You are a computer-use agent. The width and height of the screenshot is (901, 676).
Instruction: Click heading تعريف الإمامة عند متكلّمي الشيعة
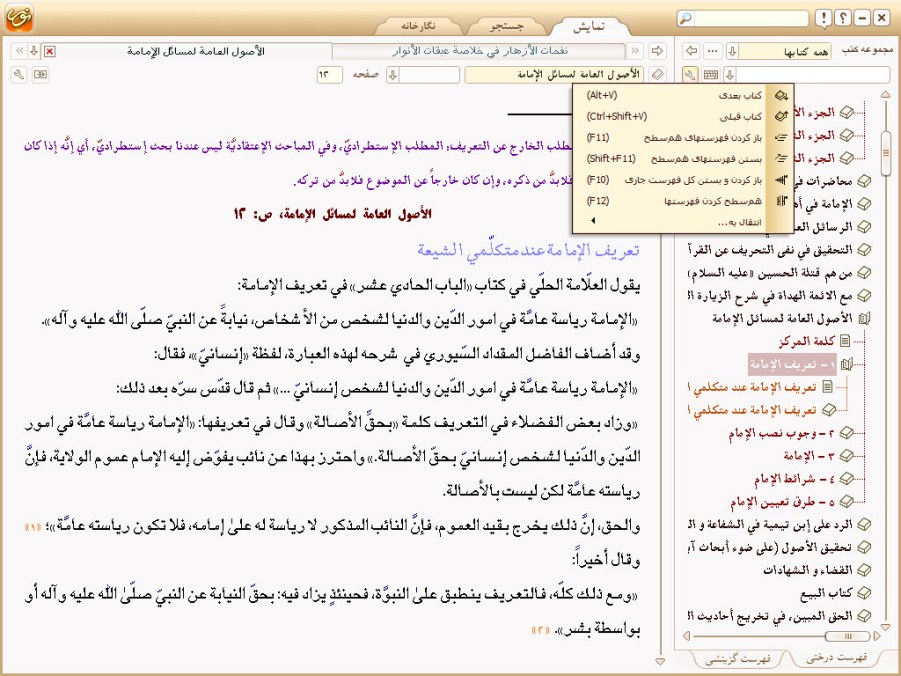(528, 250)
